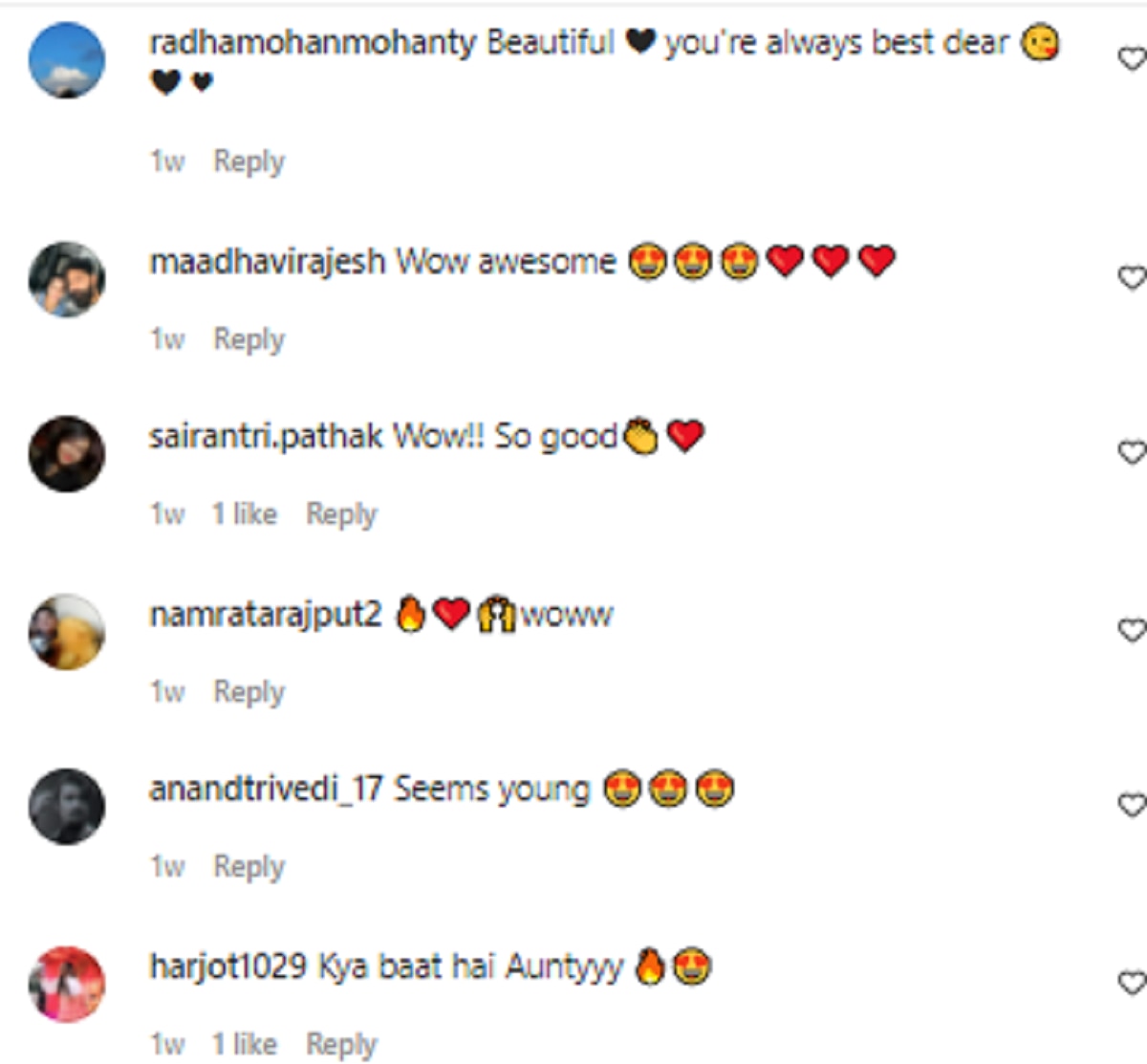Tap heart icon beside namratarajput2's comment
The width and height of the screenshot is (1147, 1064).
[1133, 630]
